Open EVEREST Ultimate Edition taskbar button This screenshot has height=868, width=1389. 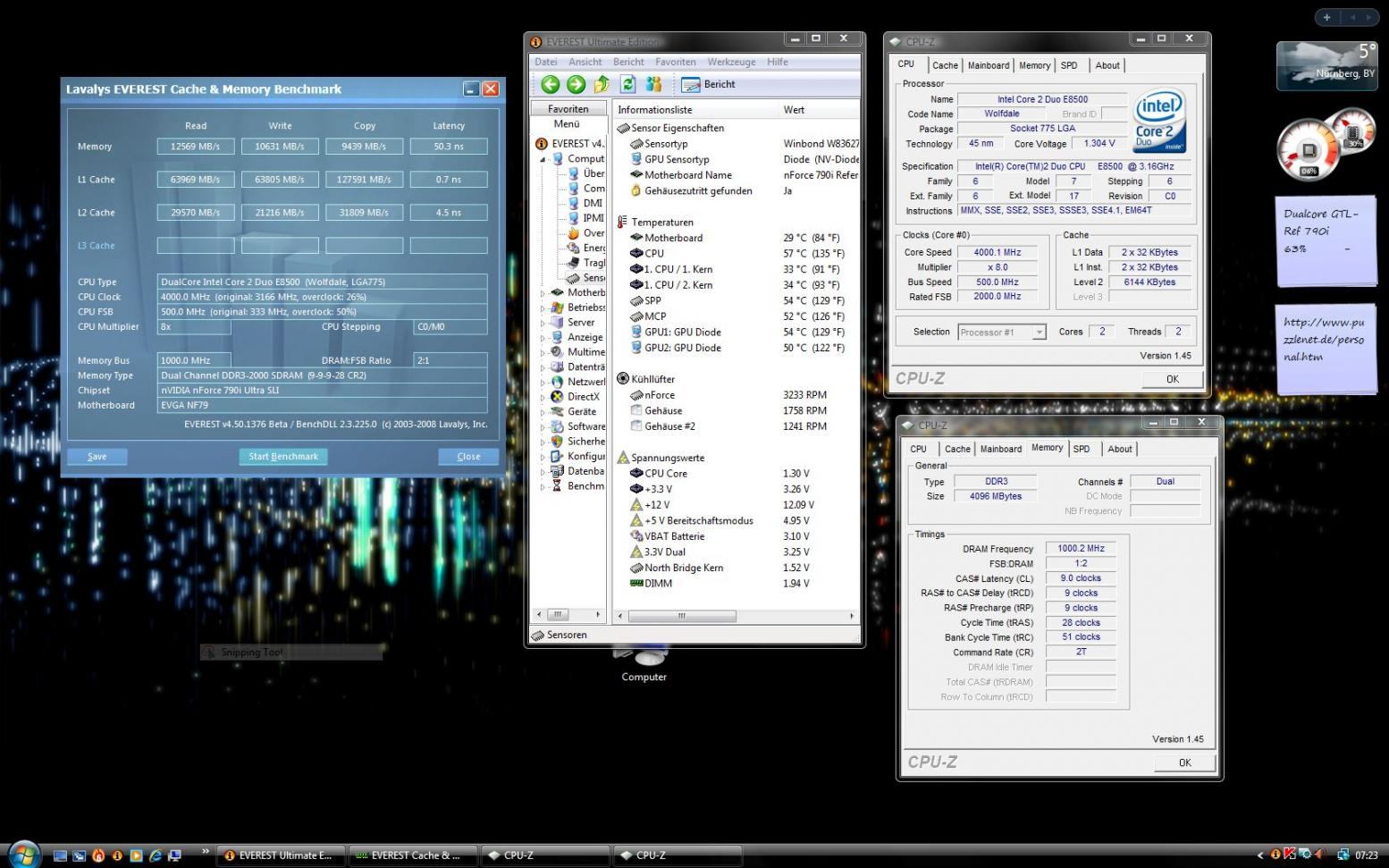281,855
